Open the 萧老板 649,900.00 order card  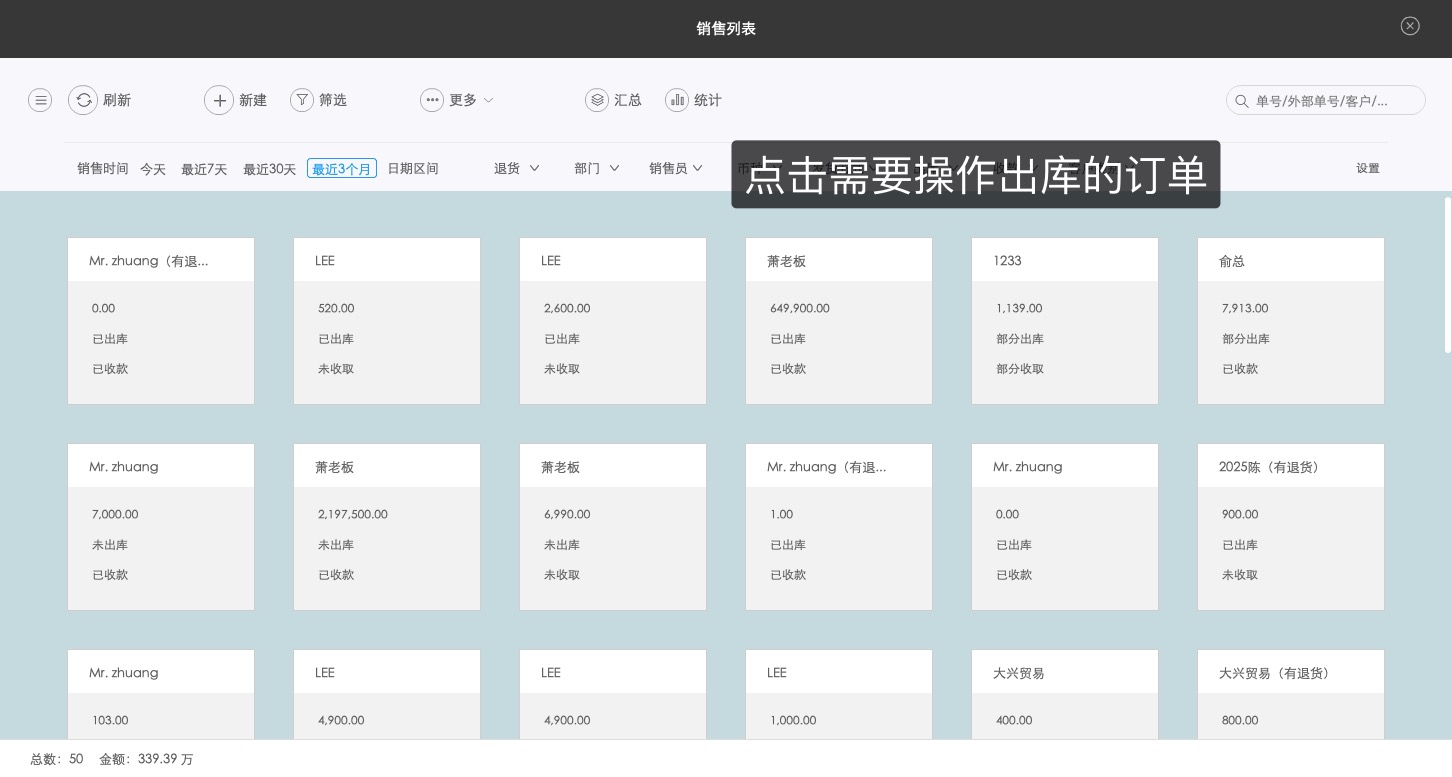tap(839, 320)
